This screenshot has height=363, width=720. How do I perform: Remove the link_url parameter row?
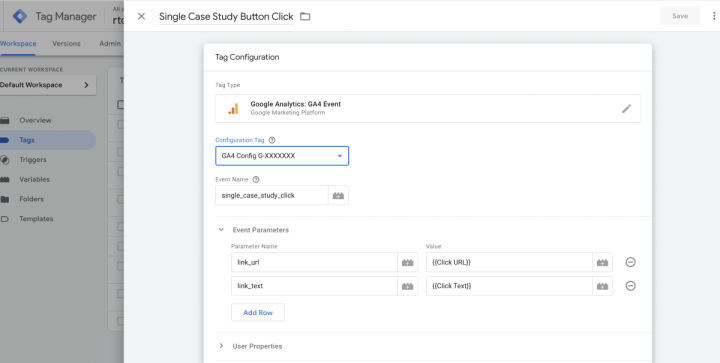(630, 262)
